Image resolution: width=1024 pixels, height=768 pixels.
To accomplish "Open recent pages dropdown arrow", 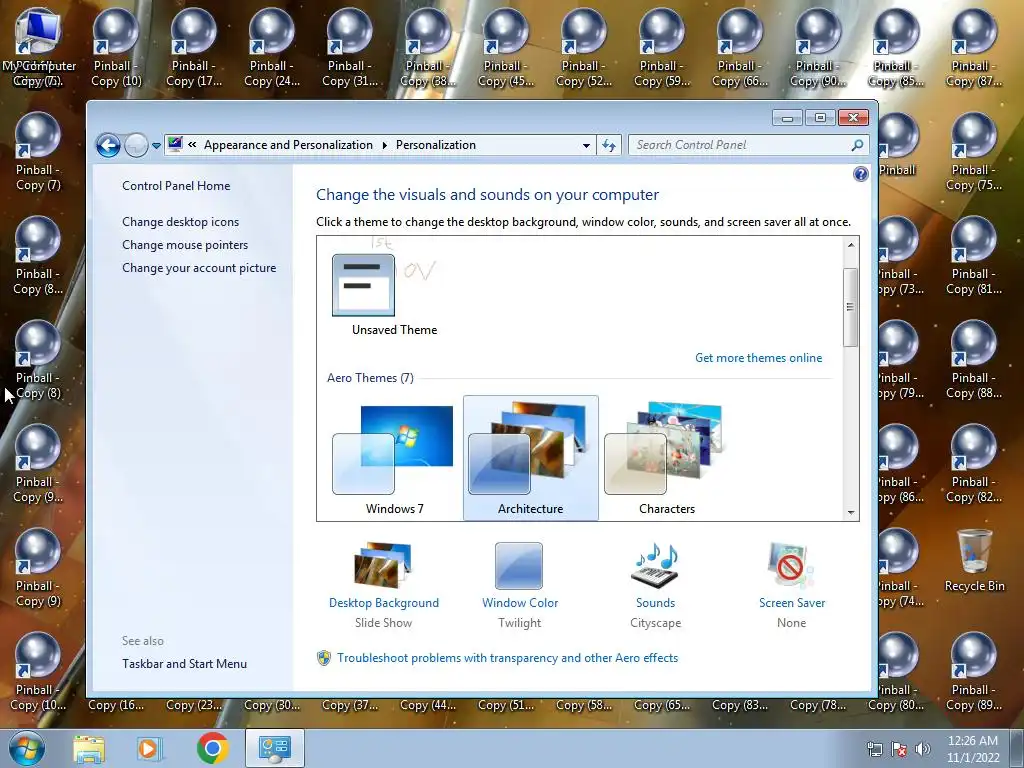I will tap(156, 146).
